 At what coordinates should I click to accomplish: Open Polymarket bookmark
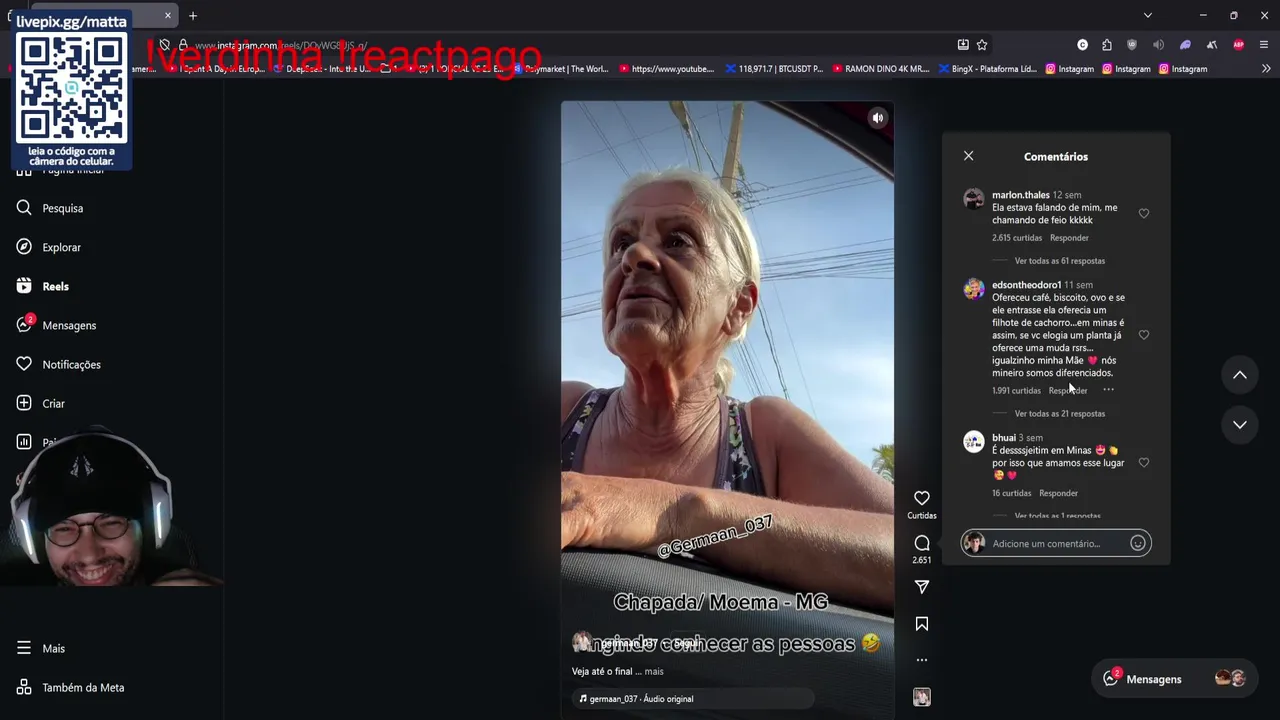pyautogui.click(x=561, y=69)
